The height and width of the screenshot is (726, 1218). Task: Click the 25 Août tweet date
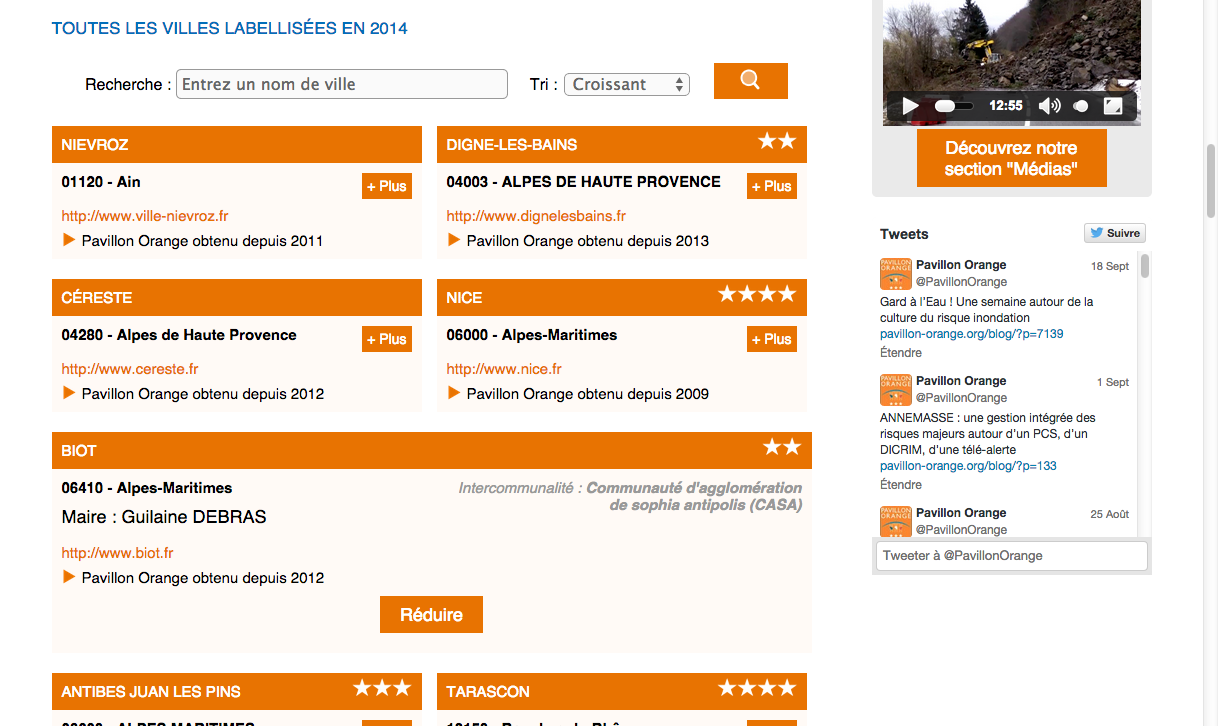(1110, 514)
